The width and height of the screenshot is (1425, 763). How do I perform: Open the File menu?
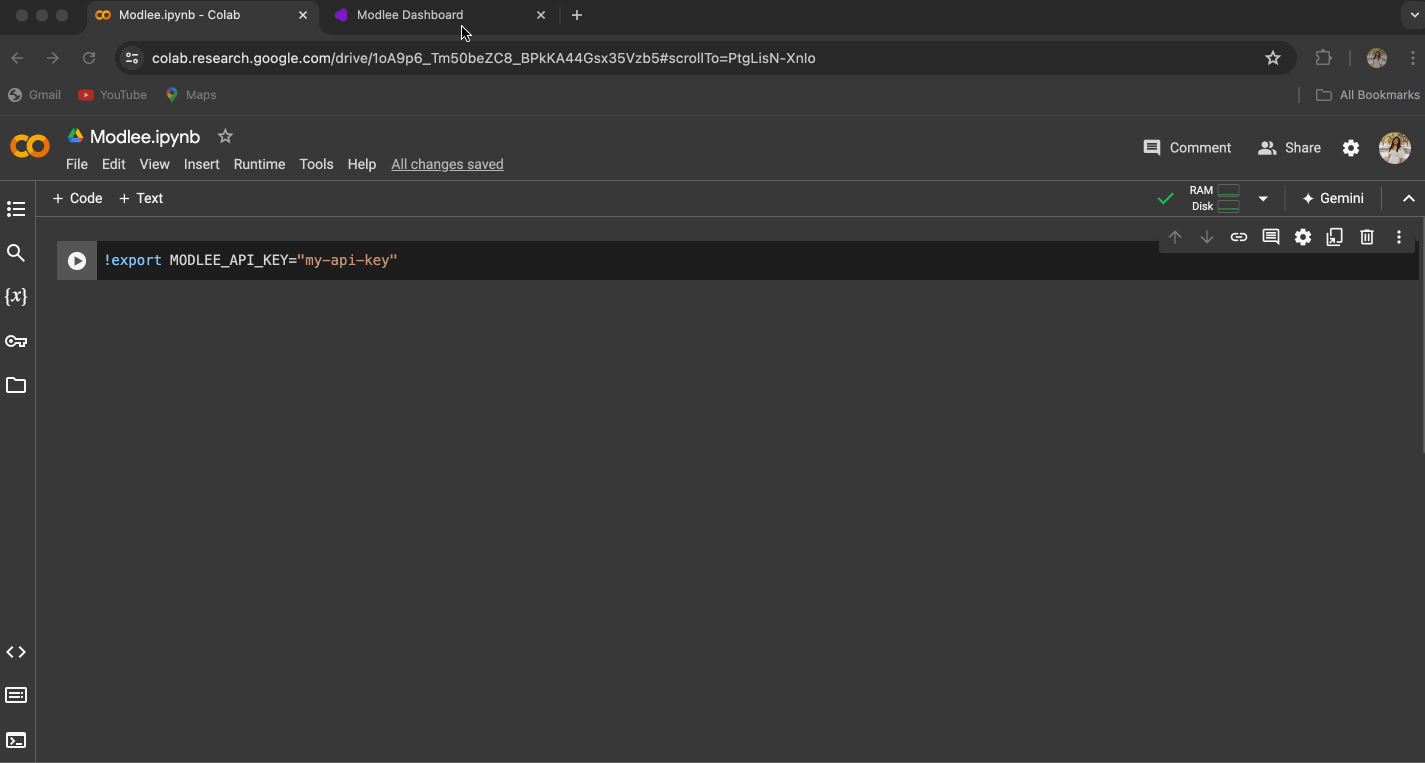(77, 164)
